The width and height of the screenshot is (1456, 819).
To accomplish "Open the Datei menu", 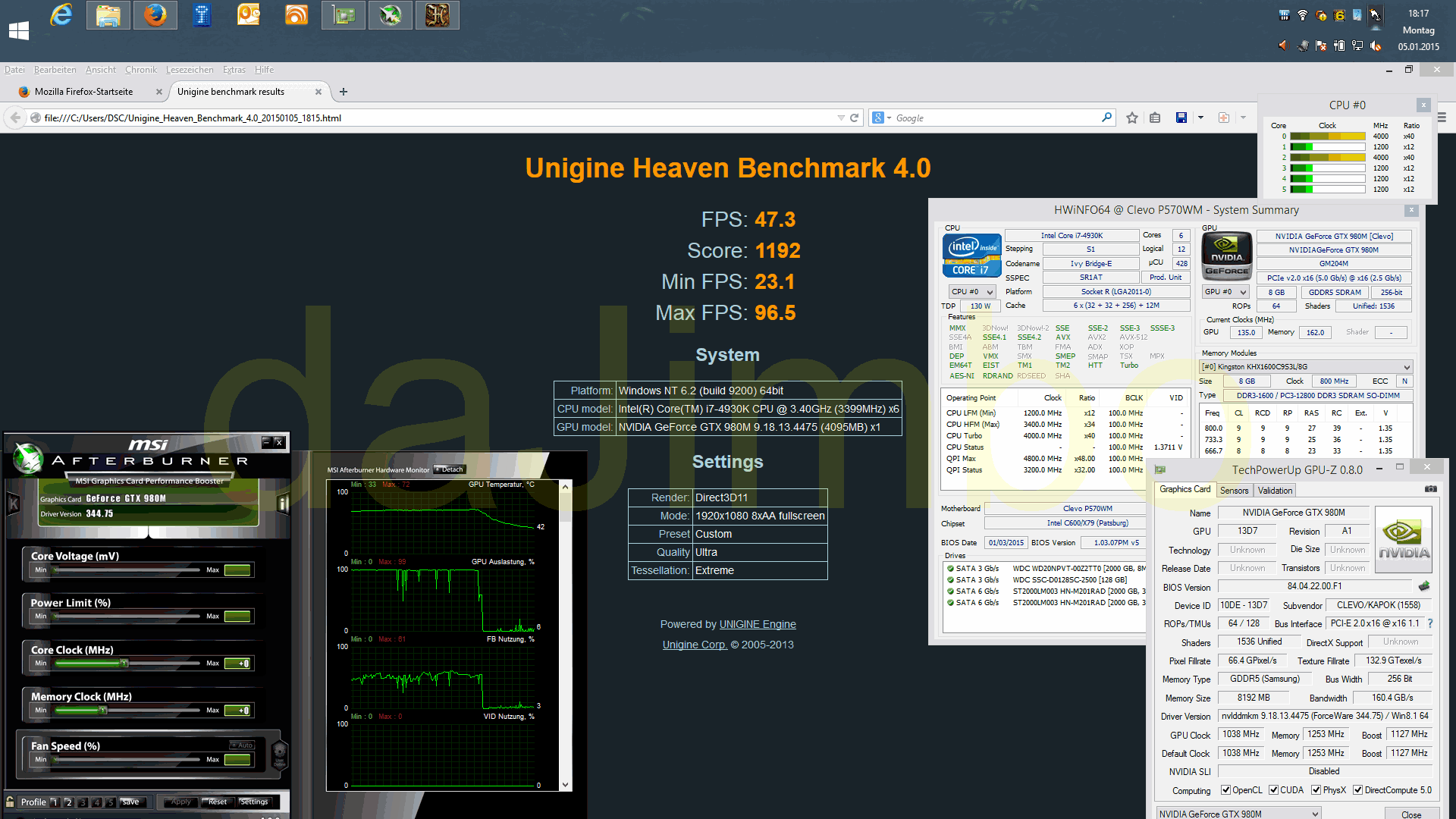I will (14, 70).
